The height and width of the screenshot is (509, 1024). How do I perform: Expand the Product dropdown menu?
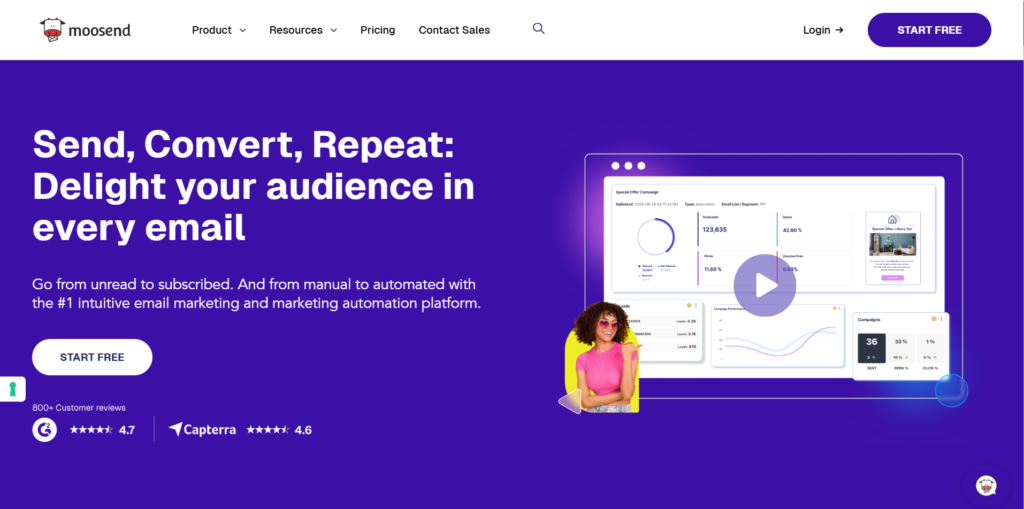pos(218,30)
